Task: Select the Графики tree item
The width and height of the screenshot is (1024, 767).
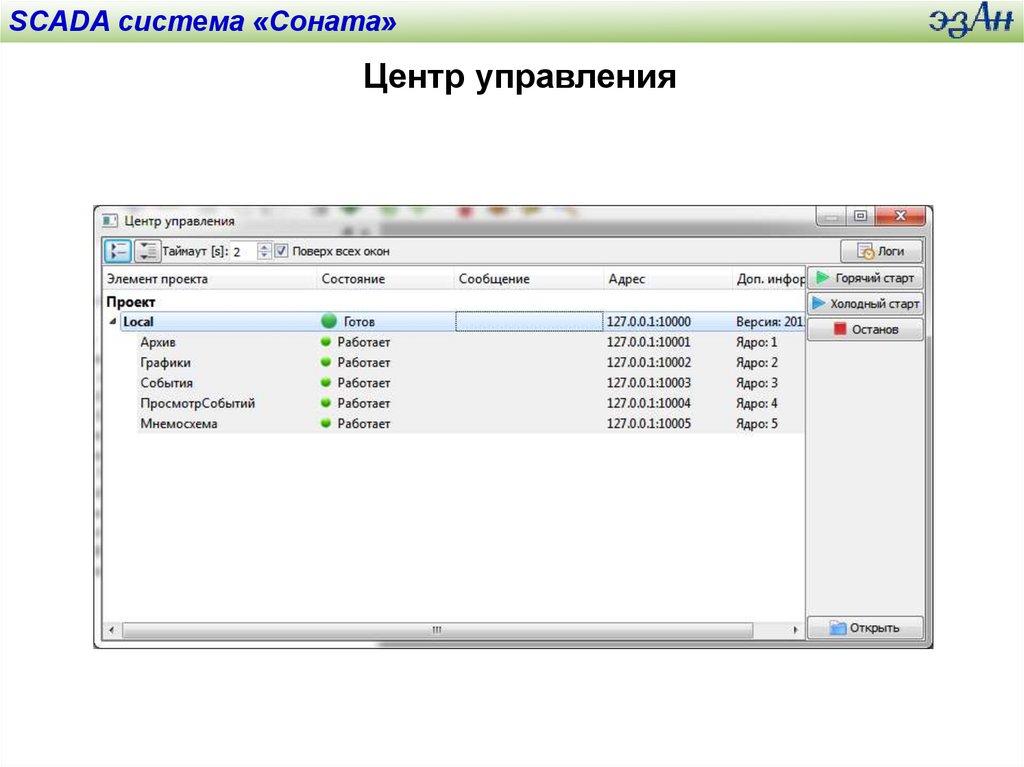Action: pos(165,362)
